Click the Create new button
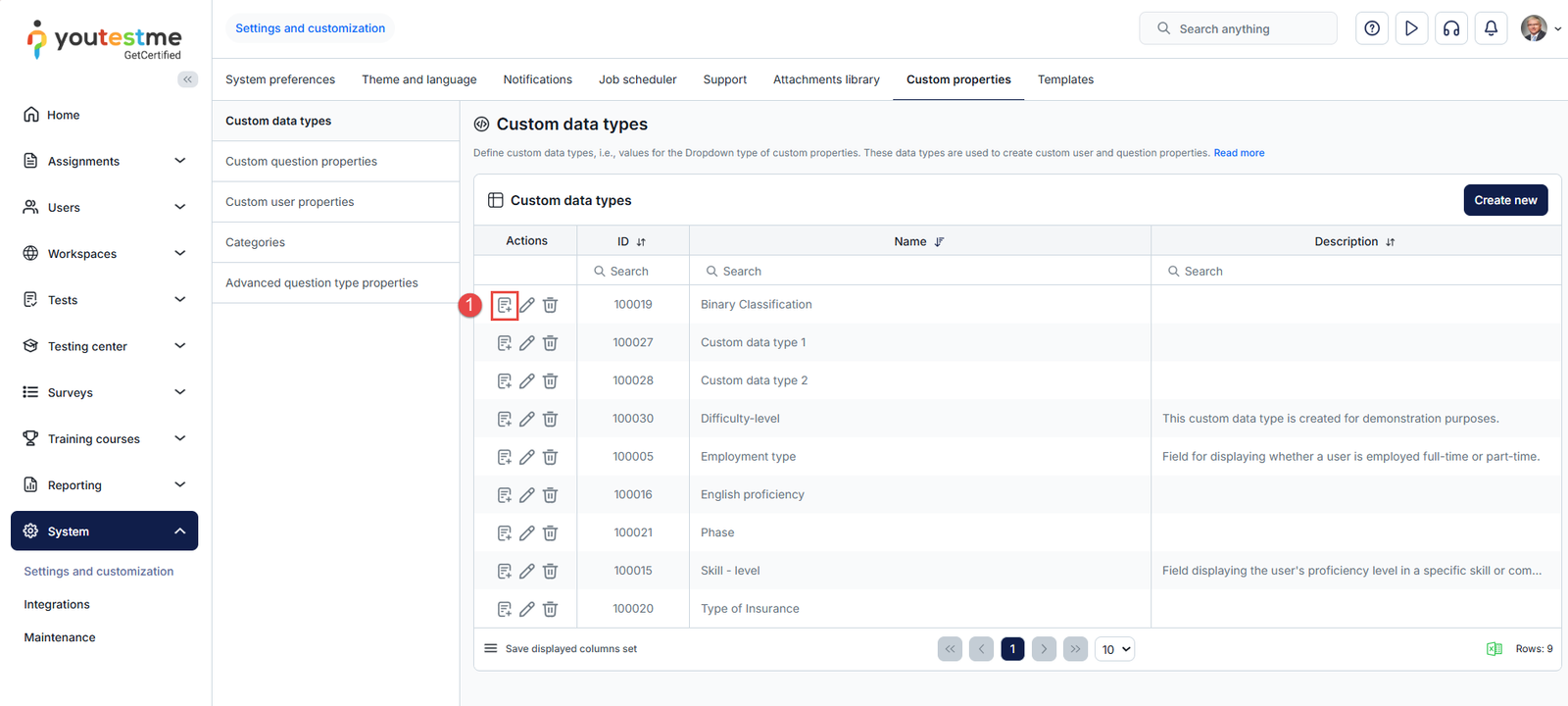Viewport: 1568px width, 706px height. pyautogui.click(x=1505, y=200)
